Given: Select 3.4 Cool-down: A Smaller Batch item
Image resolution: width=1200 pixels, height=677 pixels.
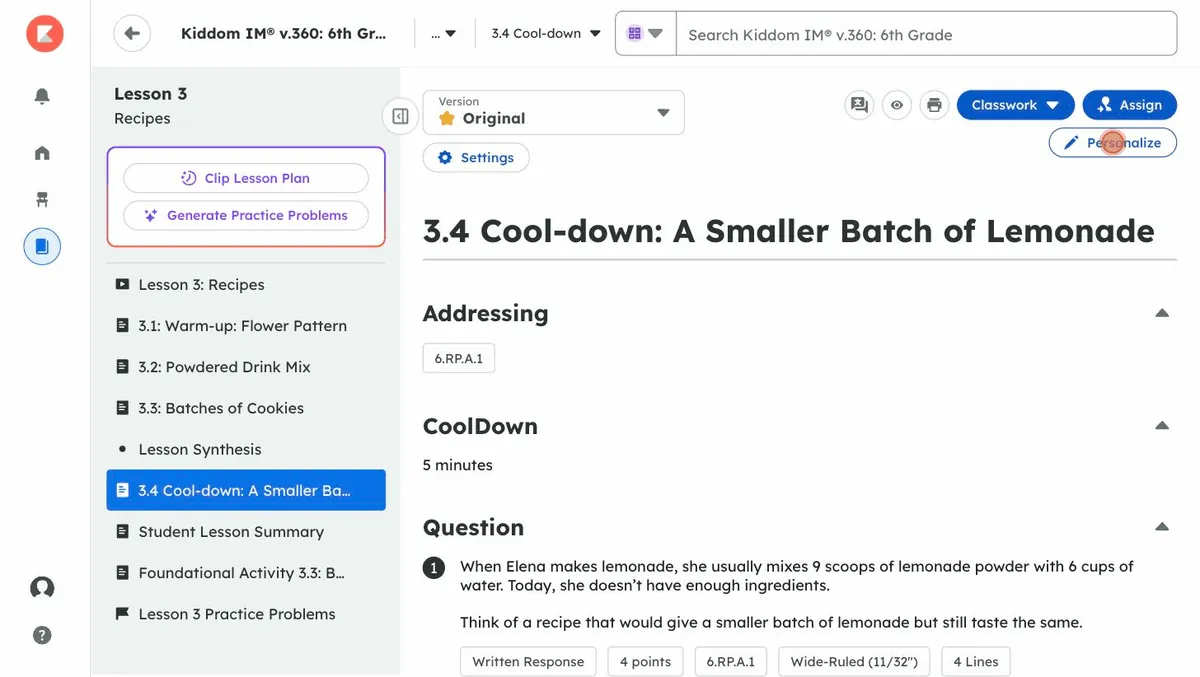Looking at the screenshot, I should coord(246,490).
